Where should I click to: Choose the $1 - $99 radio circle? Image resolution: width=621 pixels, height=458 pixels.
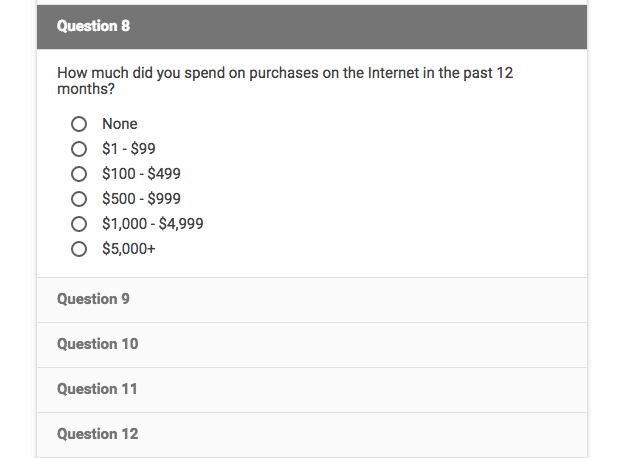pyautogui.click(x=79, y=149)
